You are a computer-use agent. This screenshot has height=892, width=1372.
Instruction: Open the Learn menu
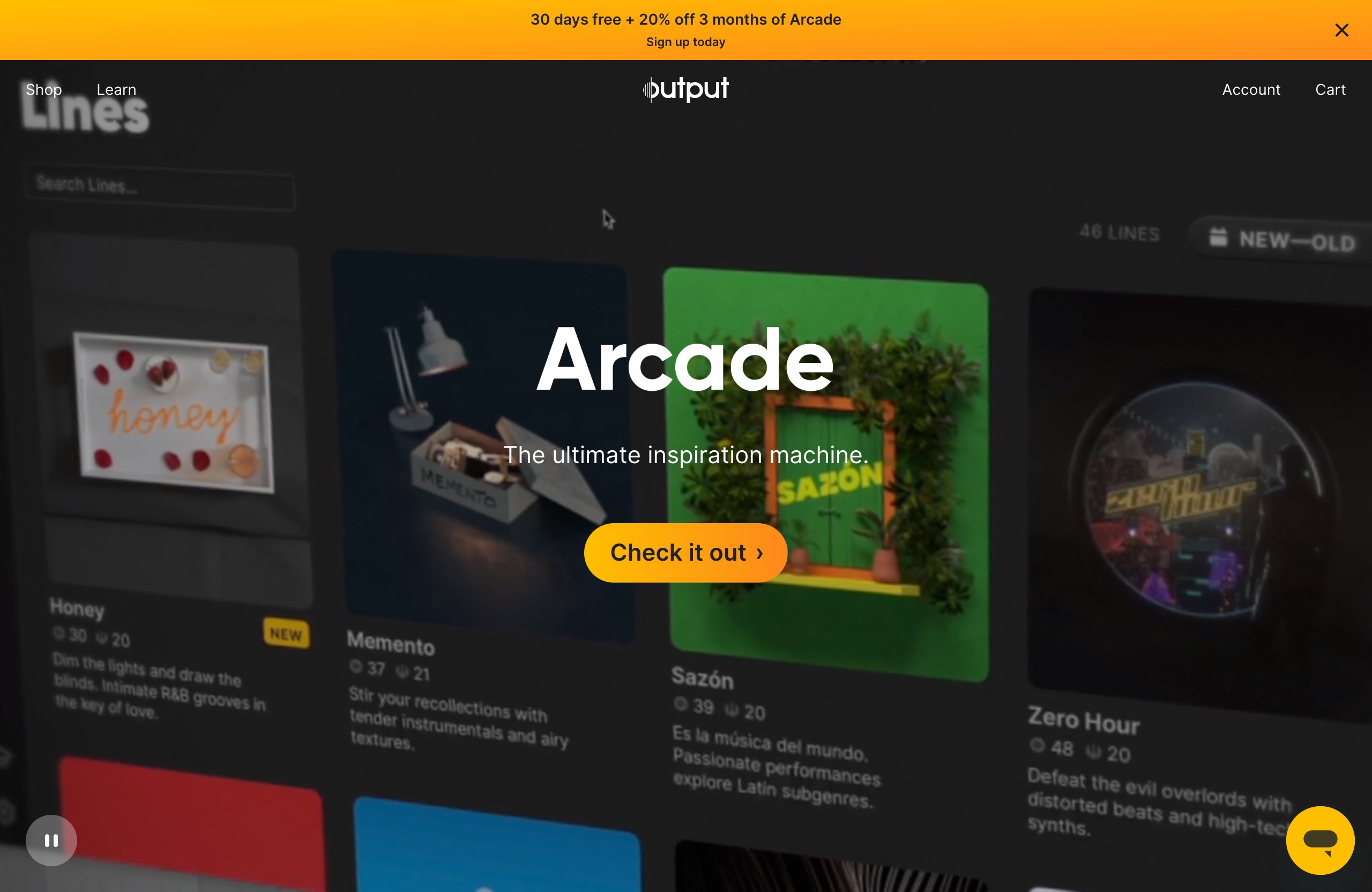(x=116, y=90)
